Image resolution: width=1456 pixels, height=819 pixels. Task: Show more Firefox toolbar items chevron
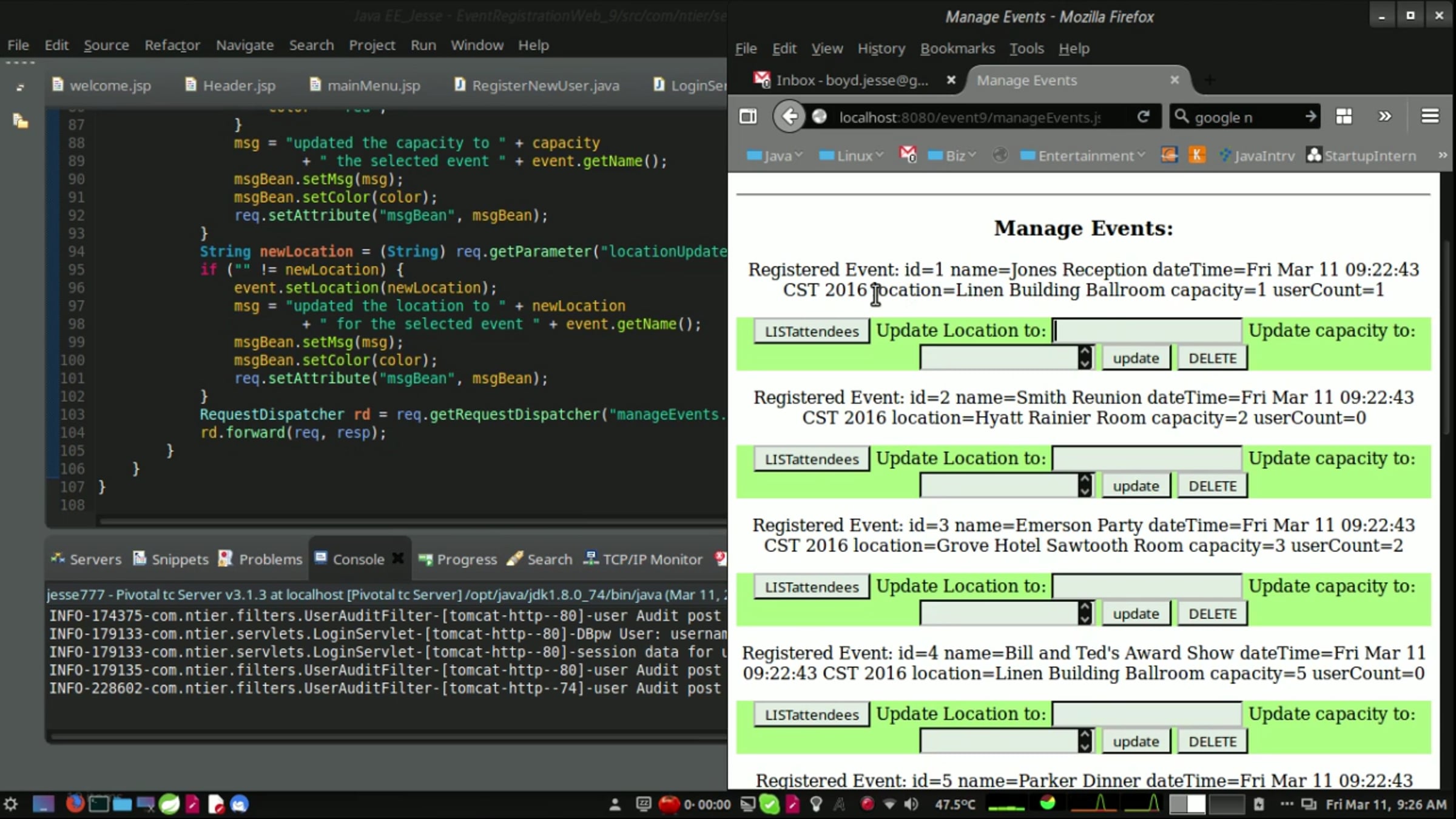1384,116
